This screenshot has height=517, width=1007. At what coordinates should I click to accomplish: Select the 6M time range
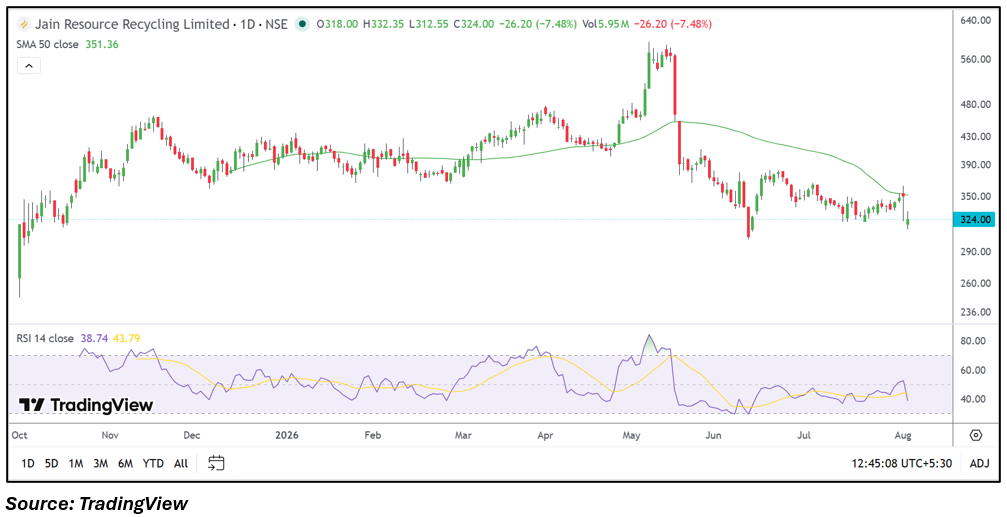tap(126, 463)
